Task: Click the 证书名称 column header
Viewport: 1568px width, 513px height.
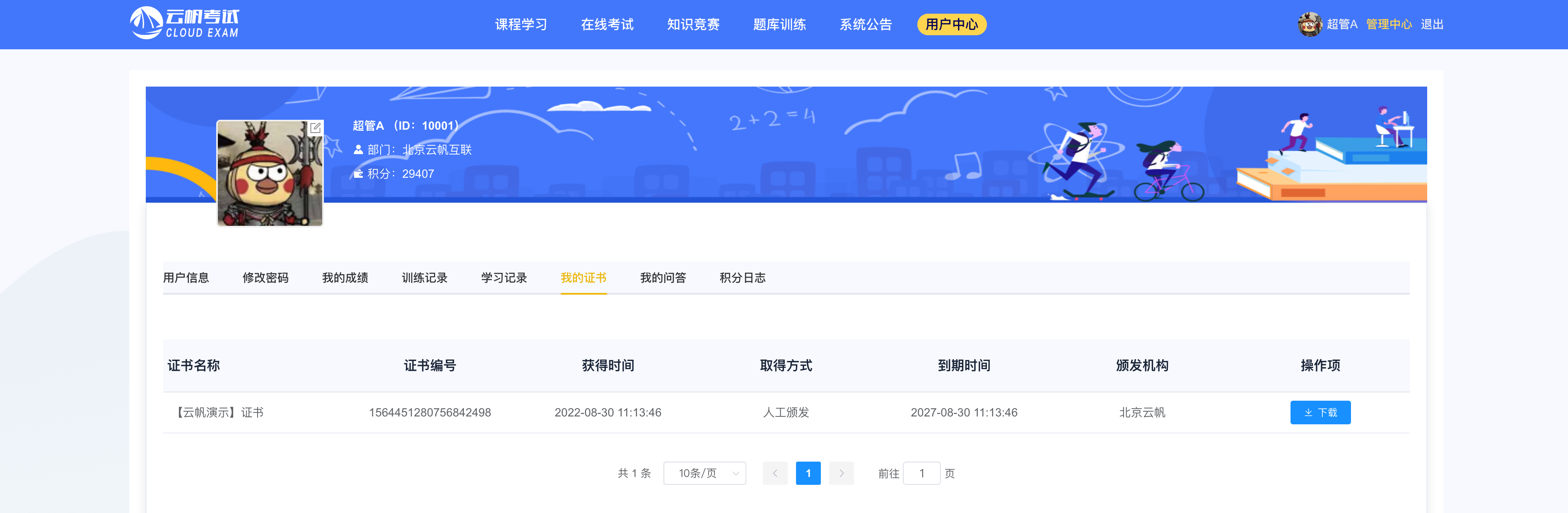Action: 193,365
